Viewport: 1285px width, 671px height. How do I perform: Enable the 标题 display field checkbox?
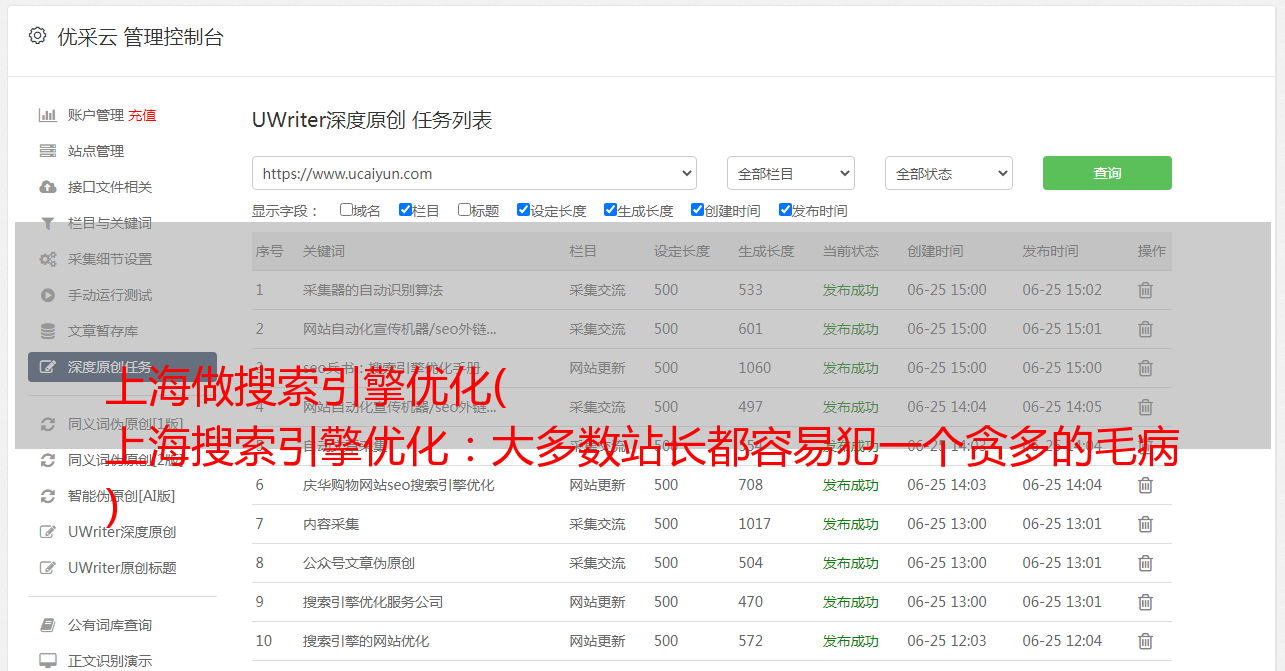464,210
